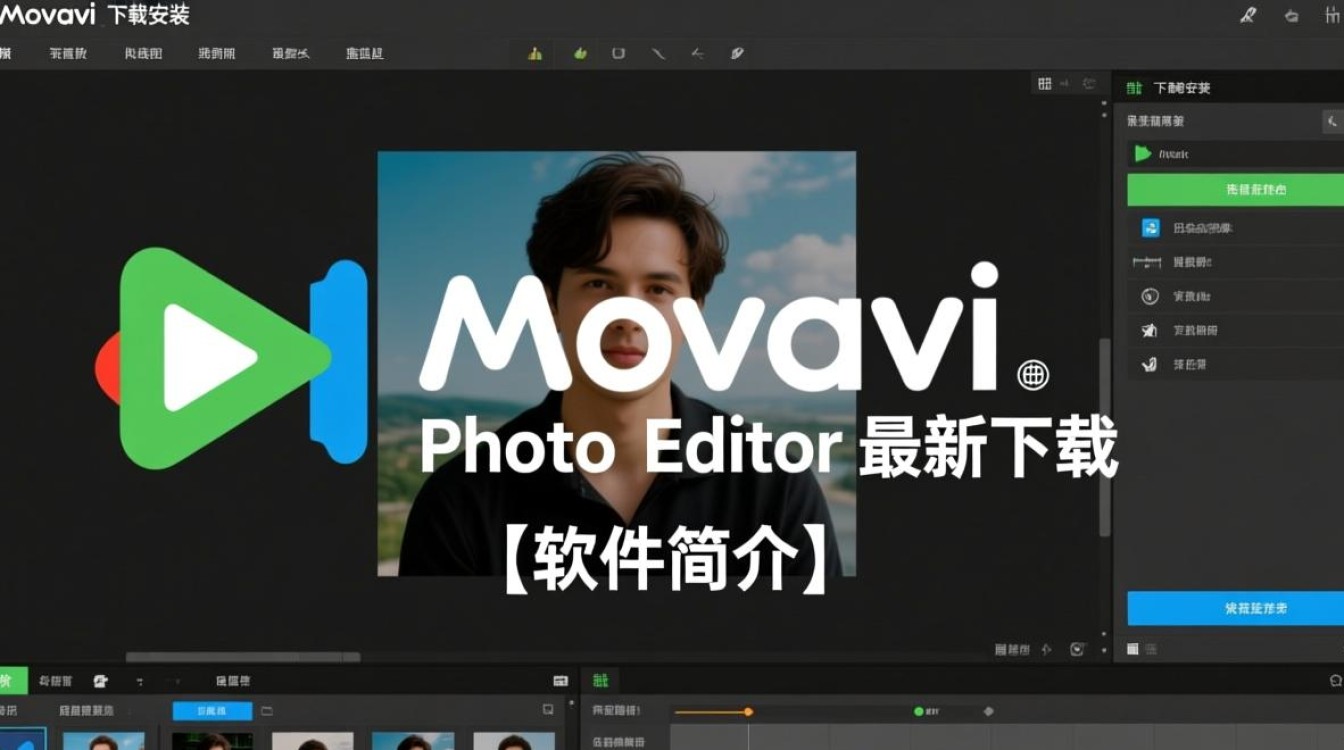The height and width of the screenshot is (750, 1344).
Task: Click the green histogram adjustment icon in the toolbar
Action: [x=533, y=54]
